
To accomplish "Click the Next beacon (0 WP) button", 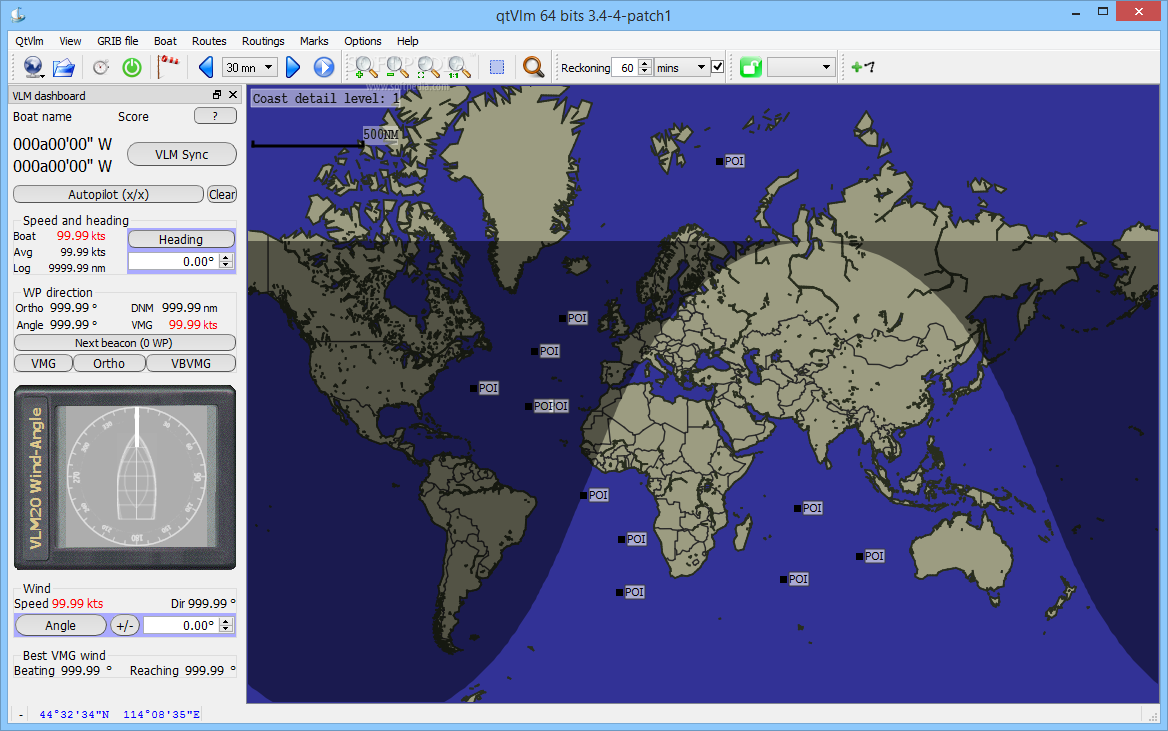I will [124, 343].
